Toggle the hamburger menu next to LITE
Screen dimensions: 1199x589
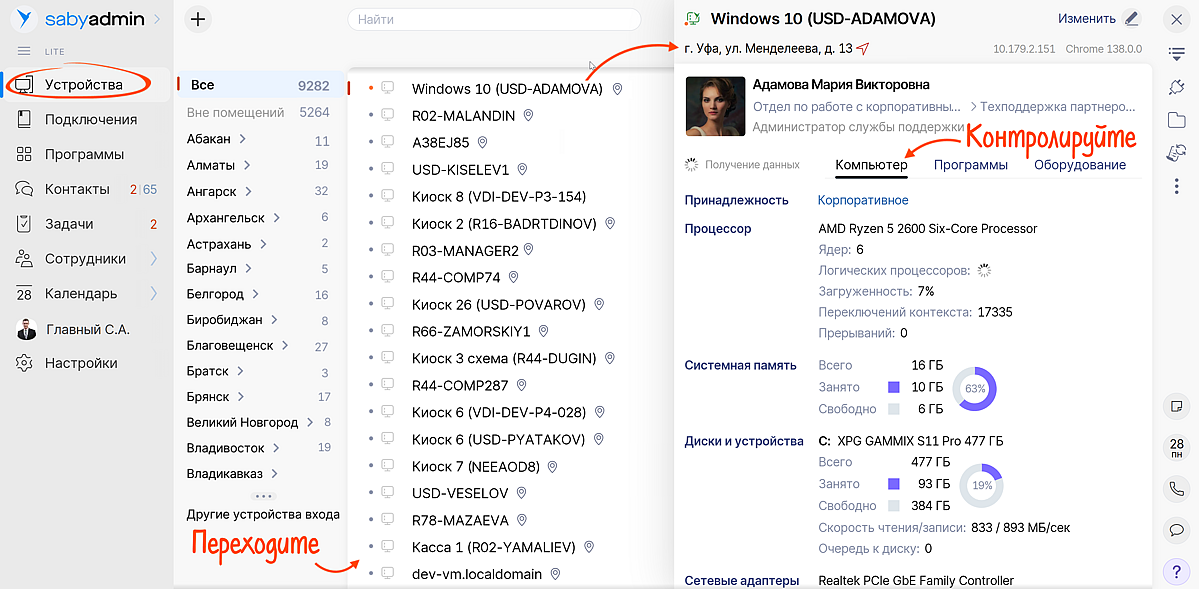coord(24,51)
